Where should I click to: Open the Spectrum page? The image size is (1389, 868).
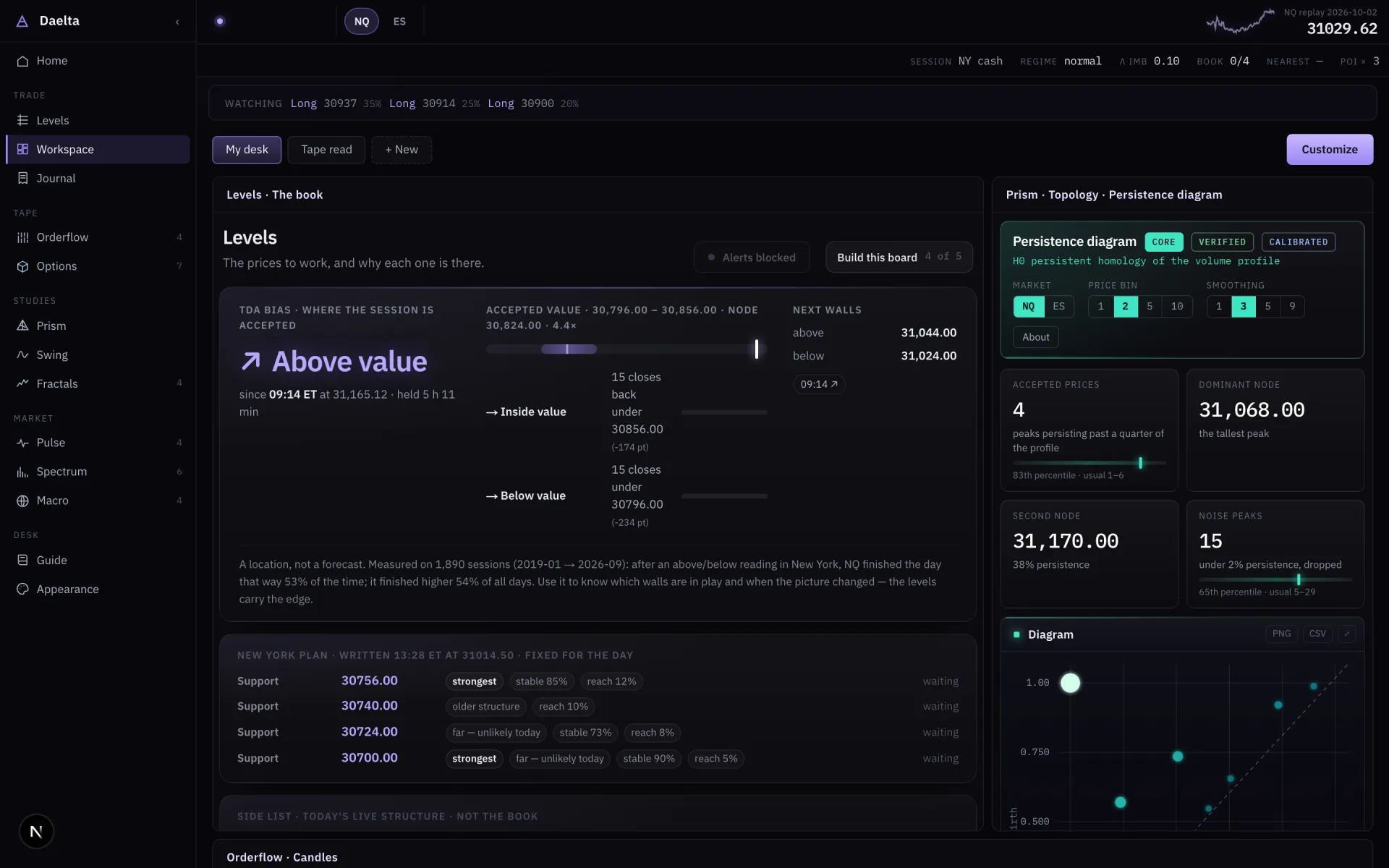(x=98, y=472)
